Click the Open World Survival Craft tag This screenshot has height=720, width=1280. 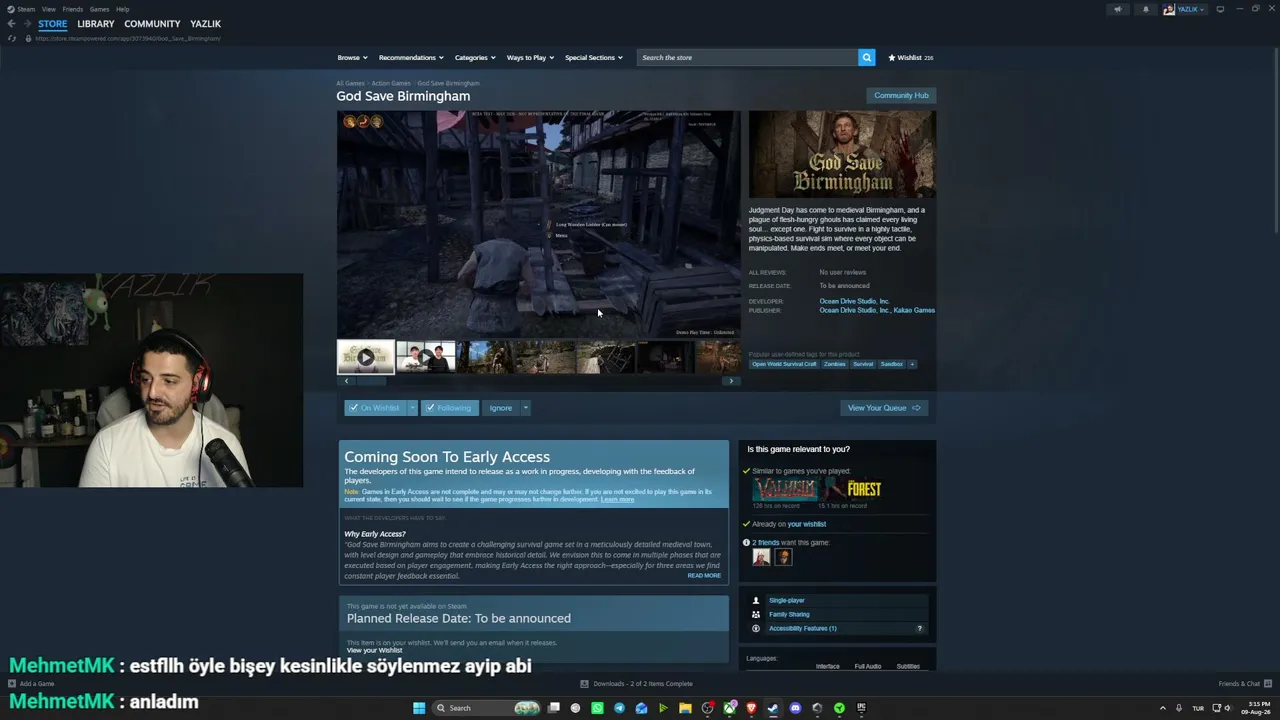point(784,364)
